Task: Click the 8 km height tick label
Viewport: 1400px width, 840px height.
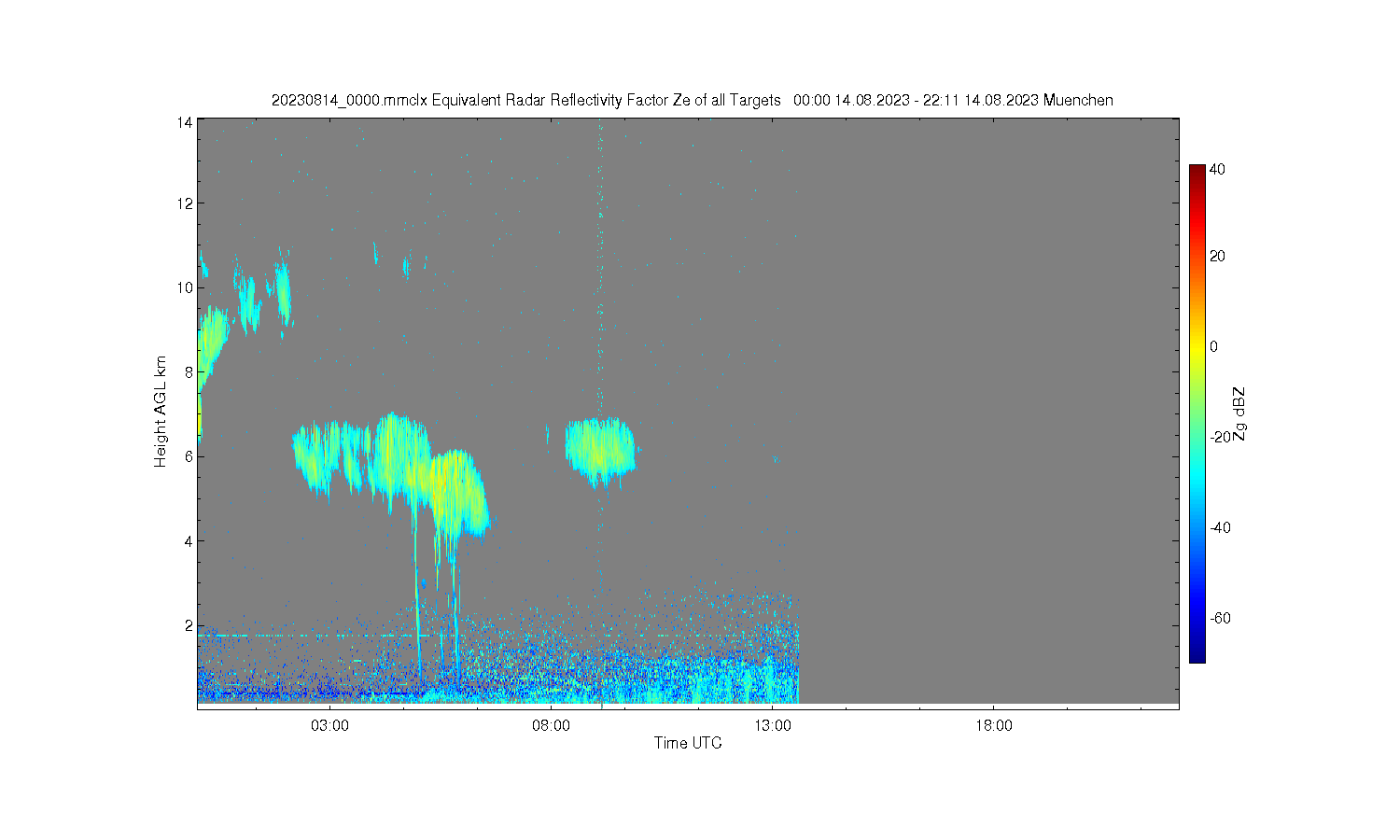Action: pyautogui.click(x=189, y=371)
